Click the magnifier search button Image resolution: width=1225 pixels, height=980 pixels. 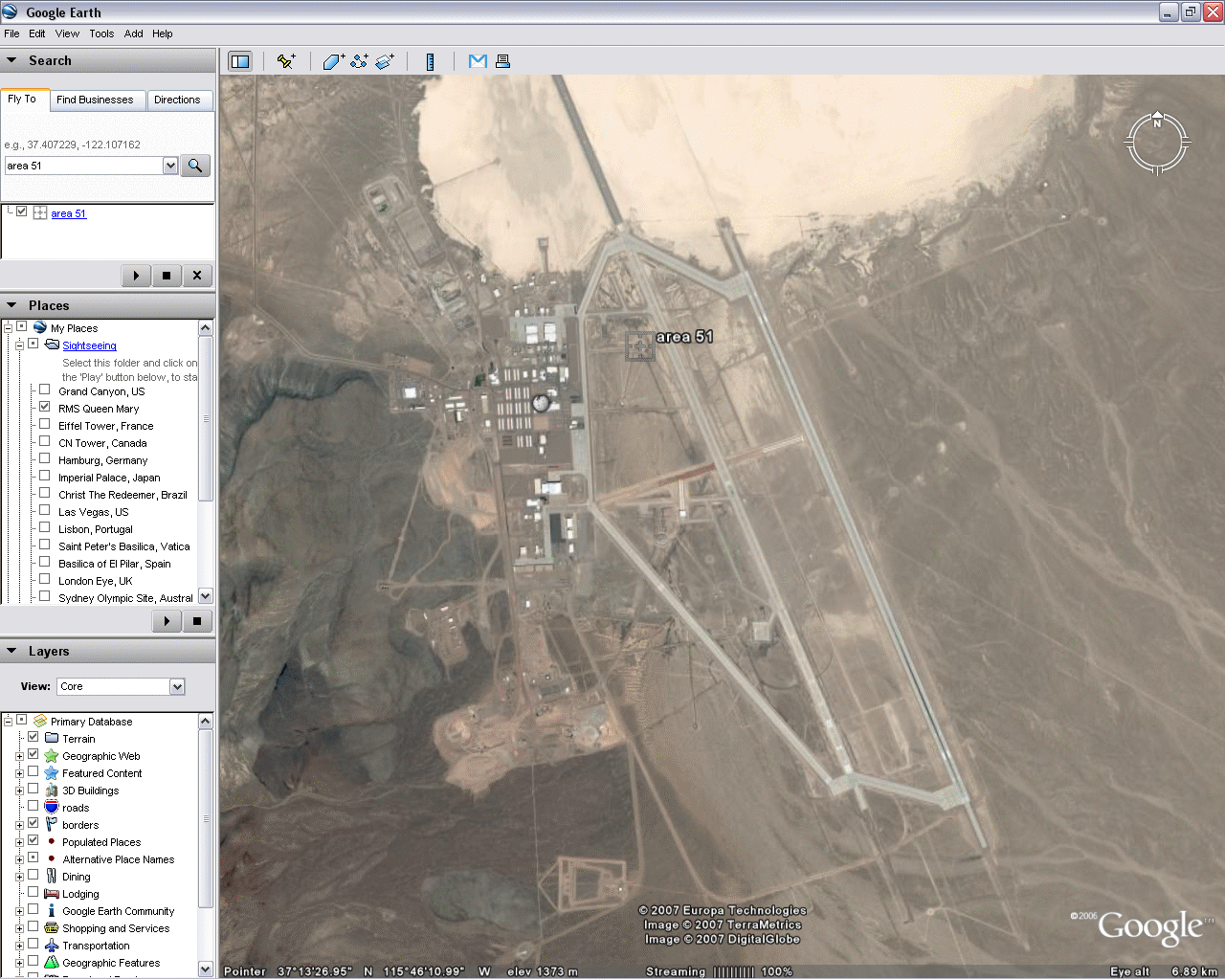point(195,166)
